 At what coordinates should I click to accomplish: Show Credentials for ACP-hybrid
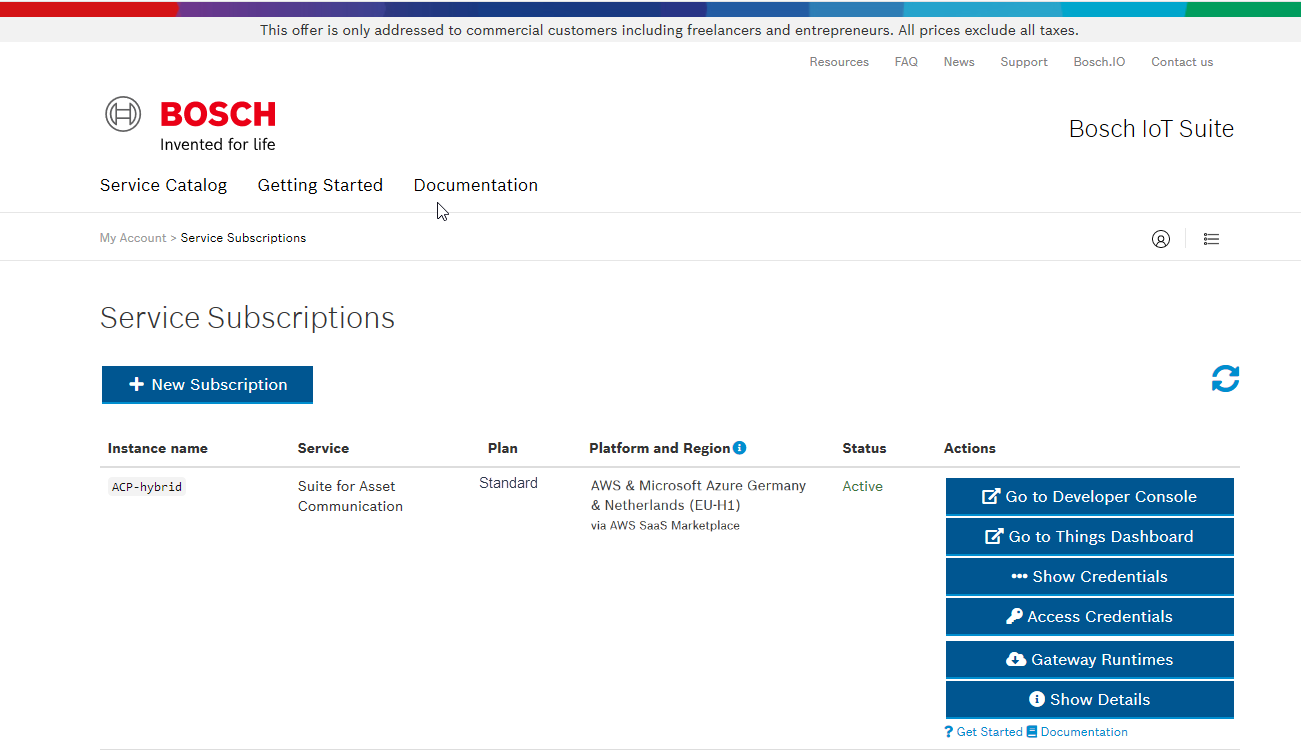coord(1089,577)
